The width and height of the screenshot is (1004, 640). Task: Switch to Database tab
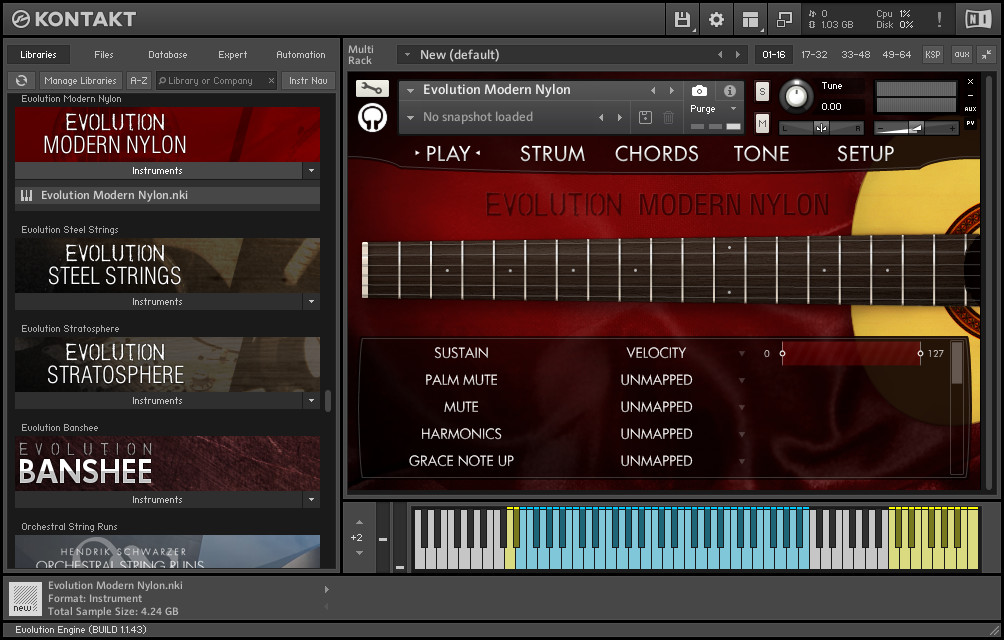tap(168, 54)
